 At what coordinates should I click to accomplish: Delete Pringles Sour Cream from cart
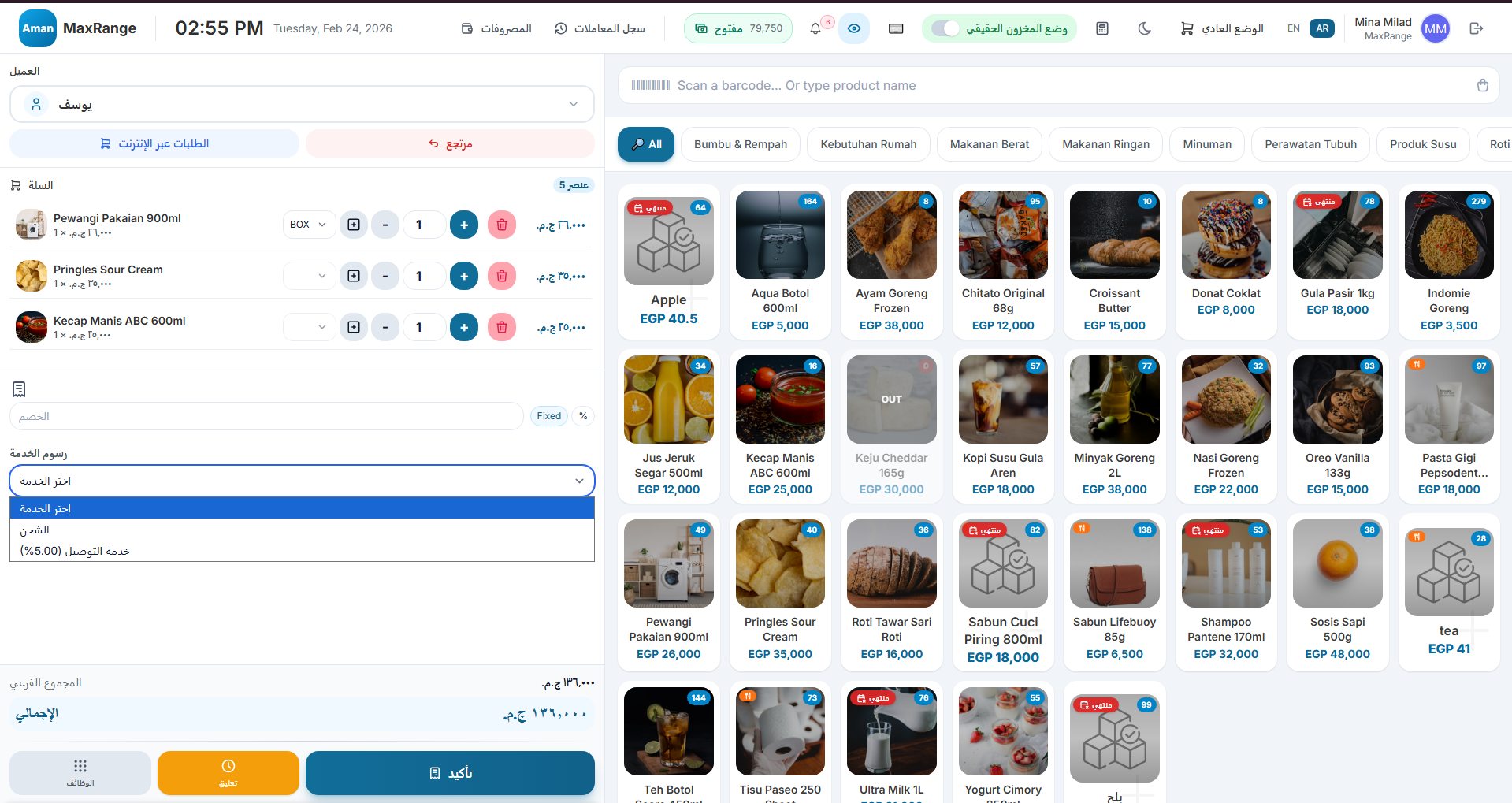tap(502, 276)
